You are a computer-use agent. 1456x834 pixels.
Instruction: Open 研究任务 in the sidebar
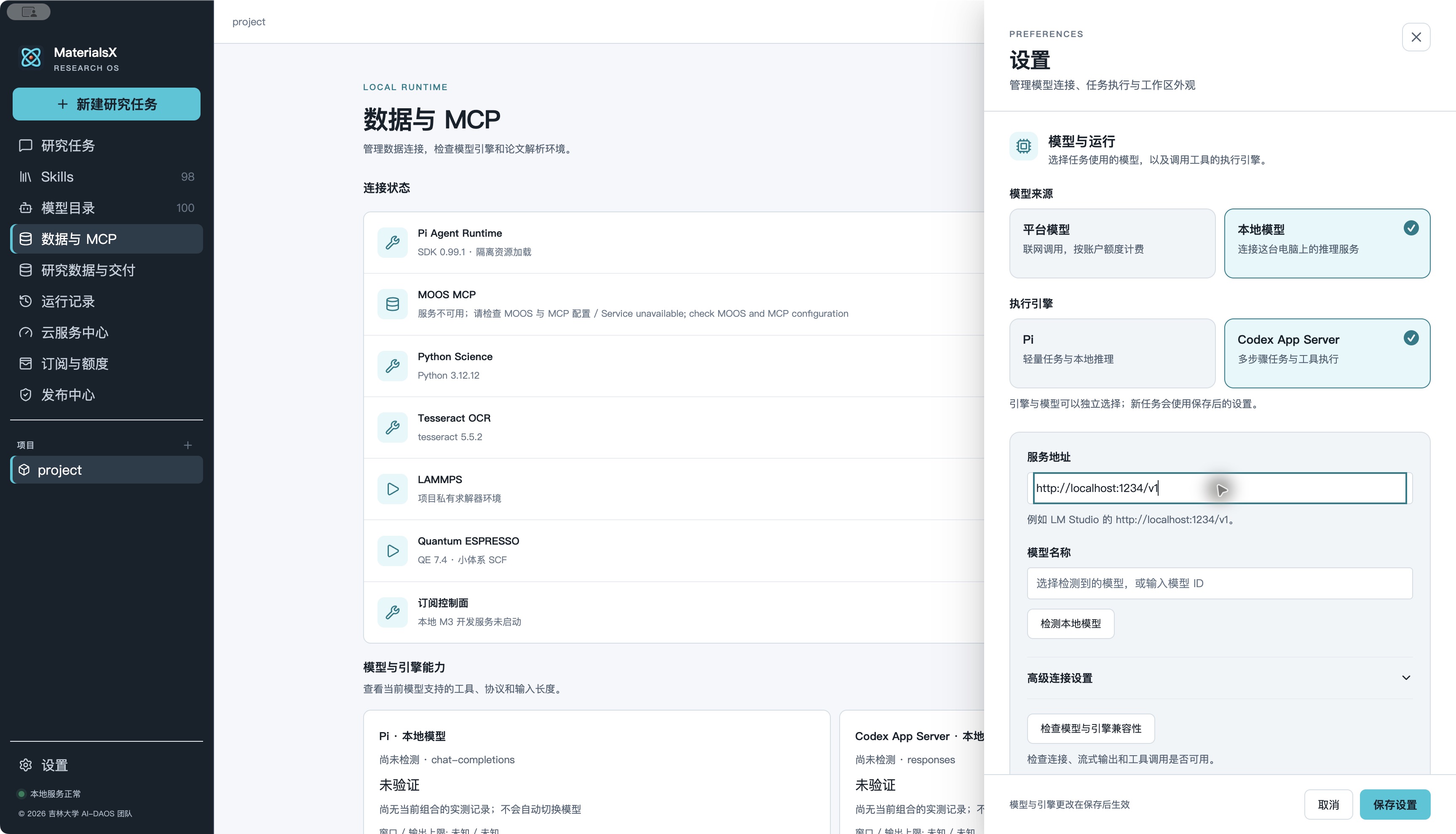pyautogui.click(x=107, y=145)
